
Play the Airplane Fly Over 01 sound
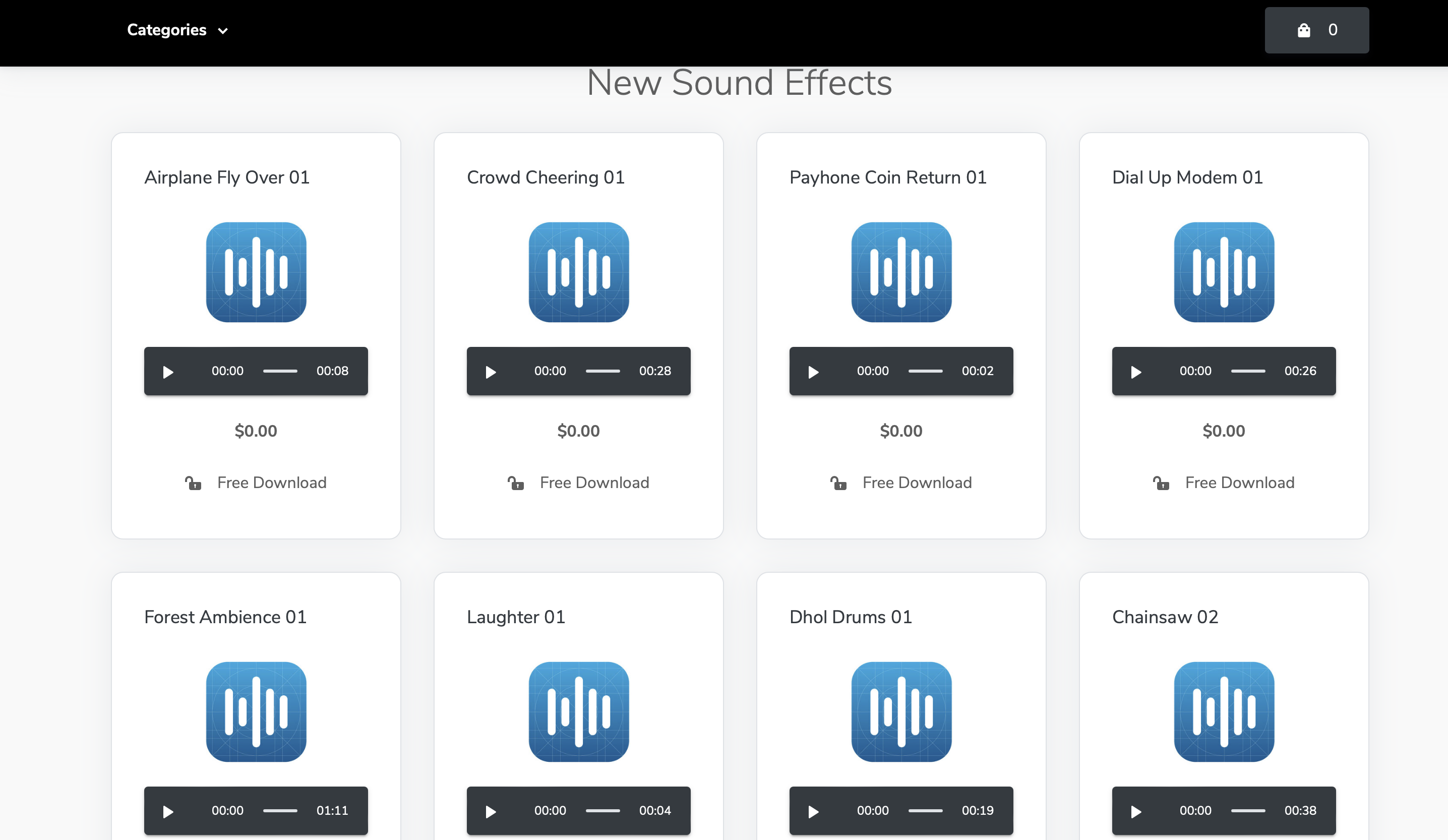168,372
